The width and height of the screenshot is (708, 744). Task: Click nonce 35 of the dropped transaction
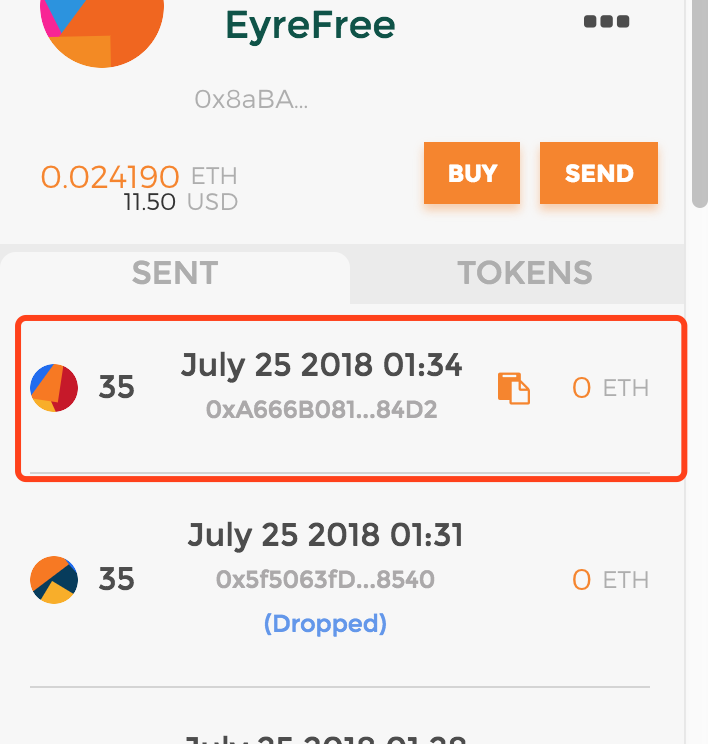coord(117,579)
